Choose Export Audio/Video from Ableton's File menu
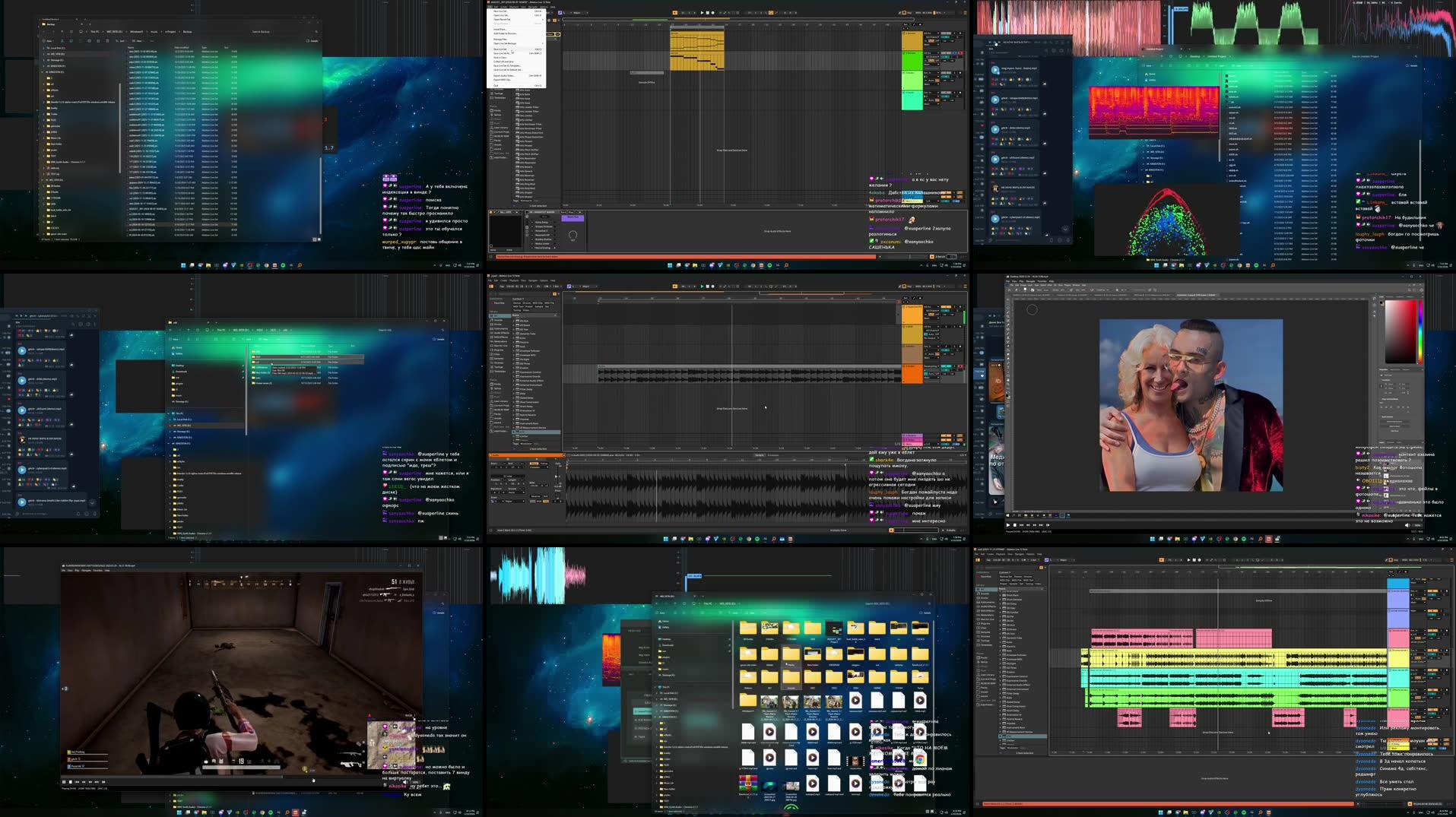The width and height of the screenshot is (1456, 817). (516, 76)
